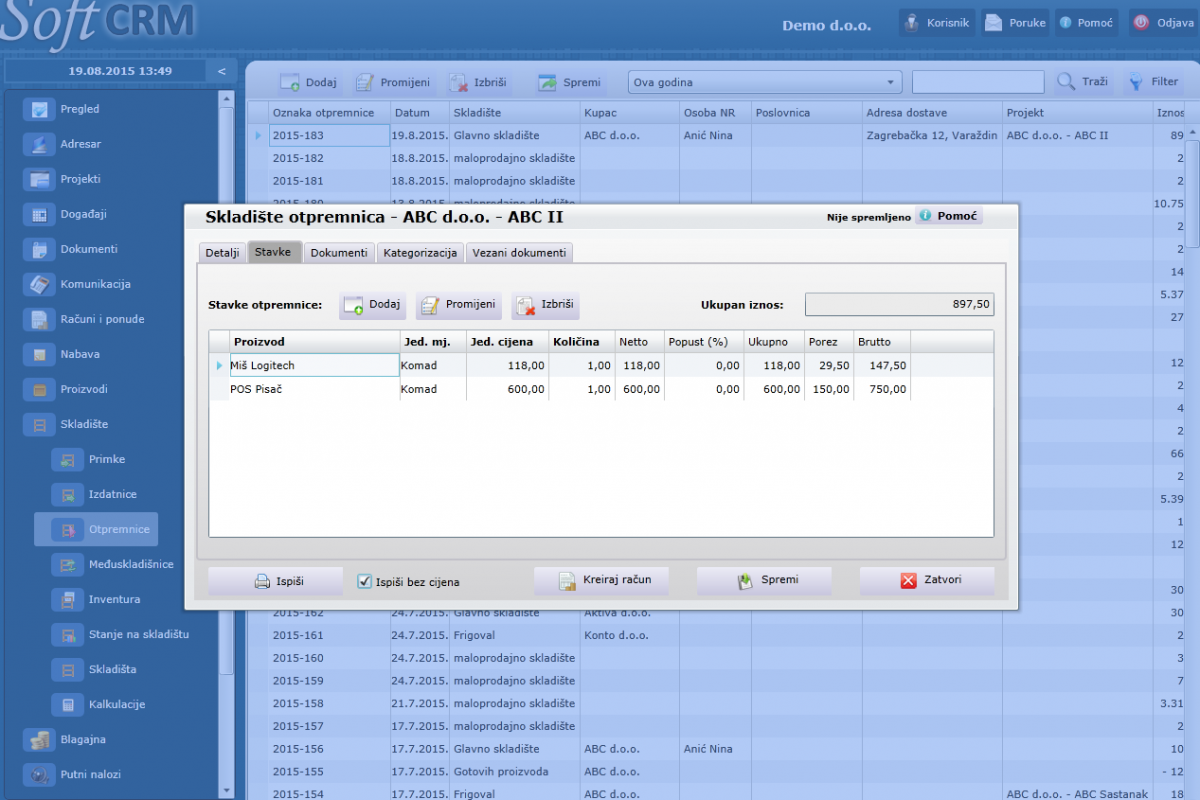The image size is (1200, 800).
Task: Open Poruke messages icon
Action: [x=993, y=22]
